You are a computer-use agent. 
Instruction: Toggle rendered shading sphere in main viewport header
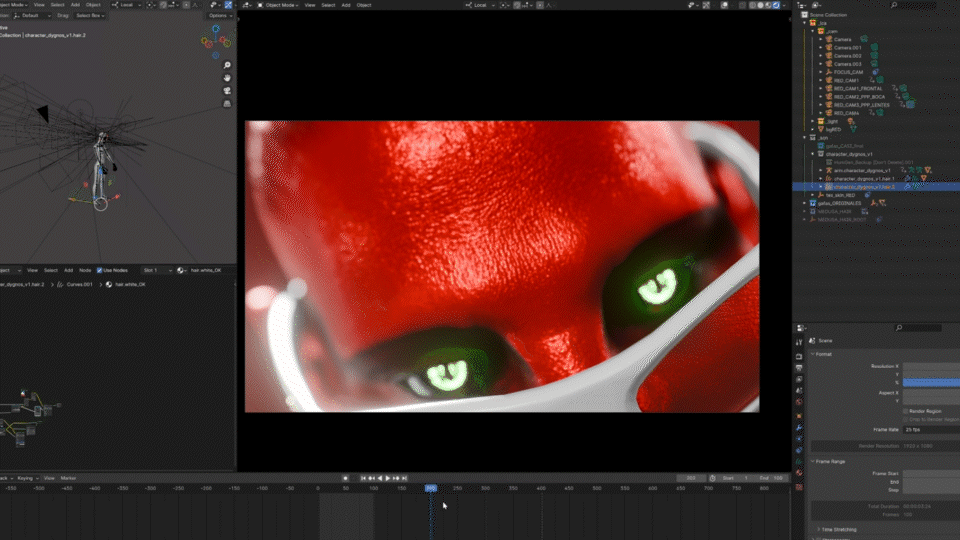tap(776, 5)
